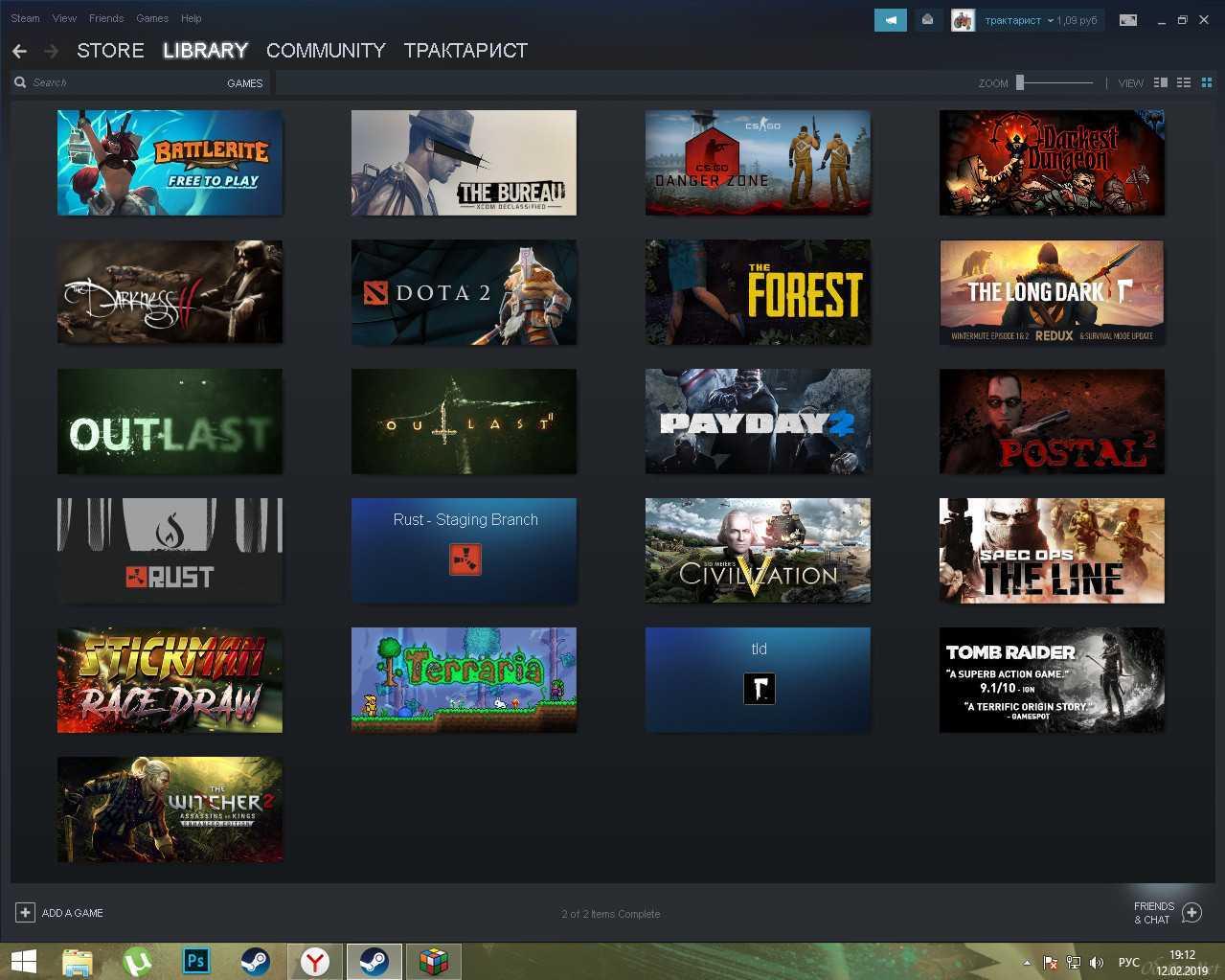The height and width of the screenshot is (980, 1225).
Task: Open the inbox envelope icon
Action: [x=927, y=19]
